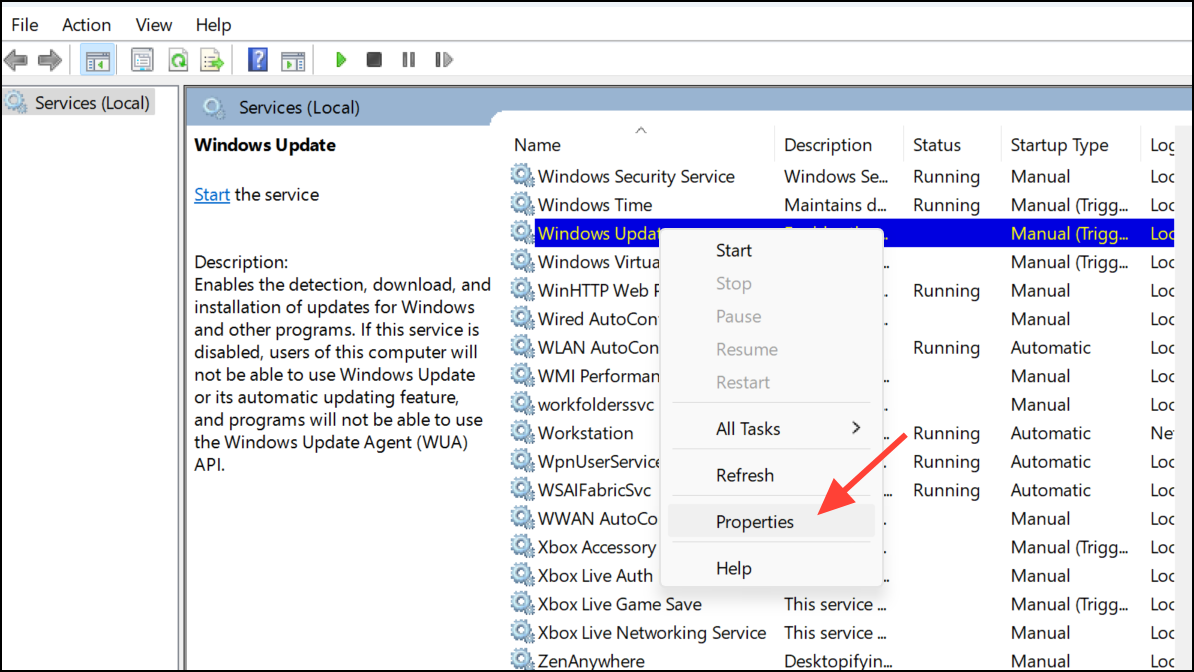Sort by the Status column header

pyautogui.click(x=953, y=144)
